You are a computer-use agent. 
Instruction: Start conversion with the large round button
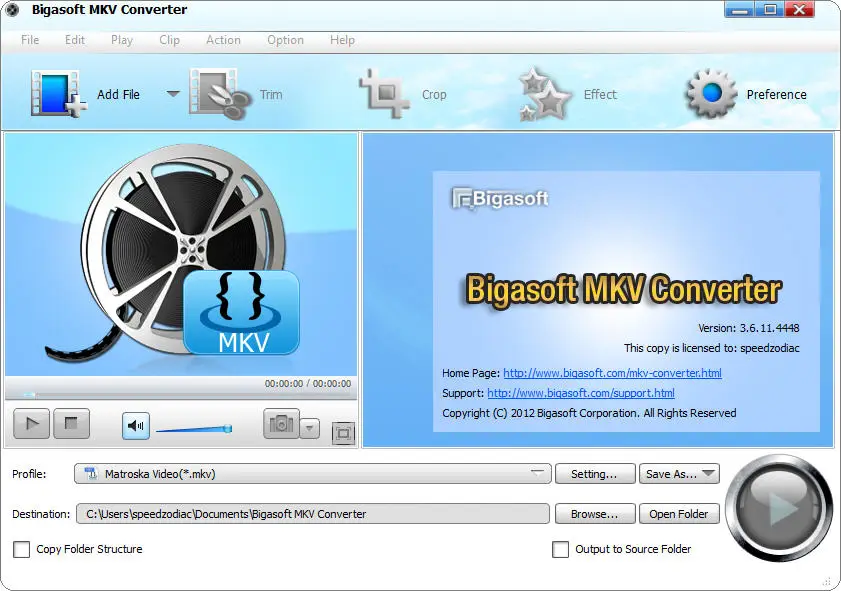[x=779, y=507]
